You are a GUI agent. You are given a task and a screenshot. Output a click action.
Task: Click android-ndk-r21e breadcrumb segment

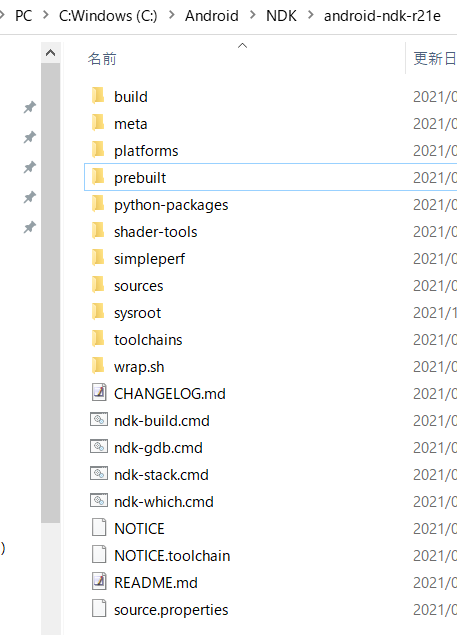pos(382,16)
